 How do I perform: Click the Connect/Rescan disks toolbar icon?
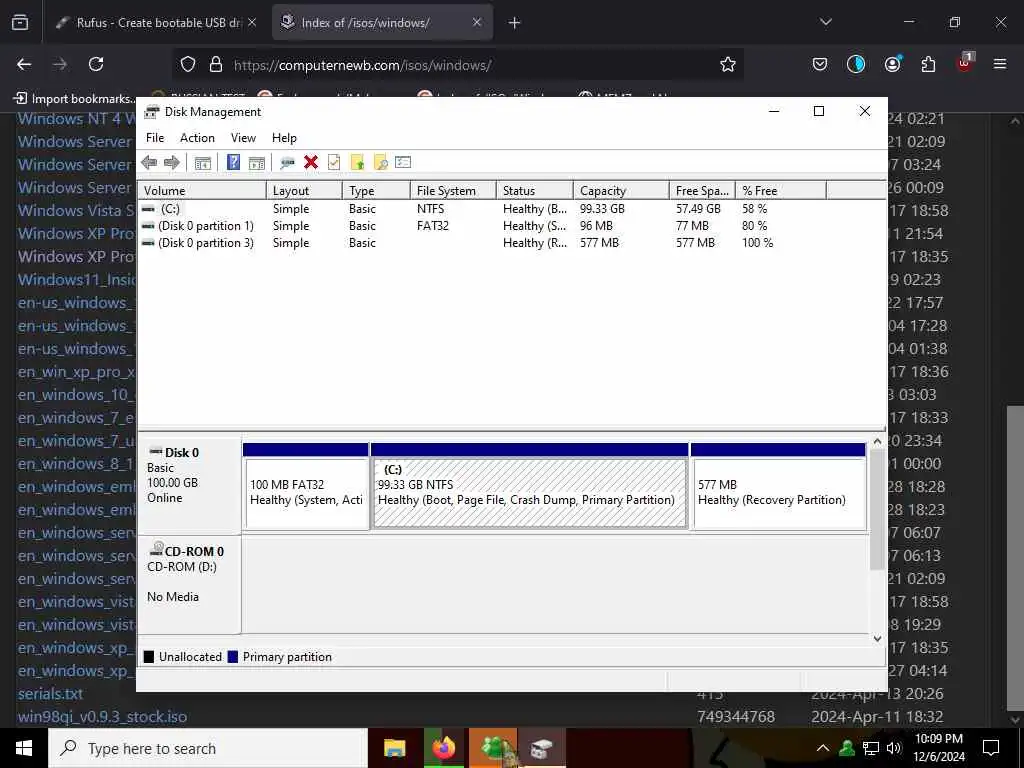pos(287,163)
